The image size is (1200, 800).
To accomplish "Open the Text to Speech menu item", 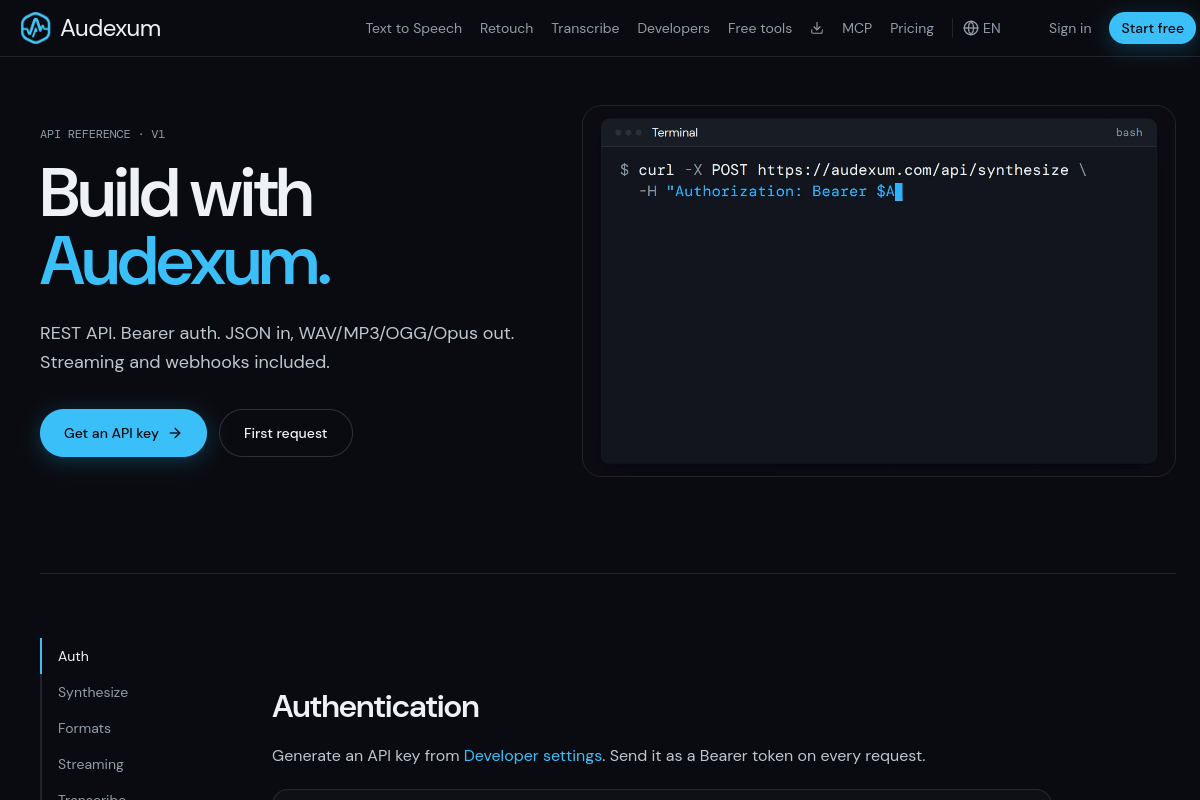I will (x=414, y=28).
